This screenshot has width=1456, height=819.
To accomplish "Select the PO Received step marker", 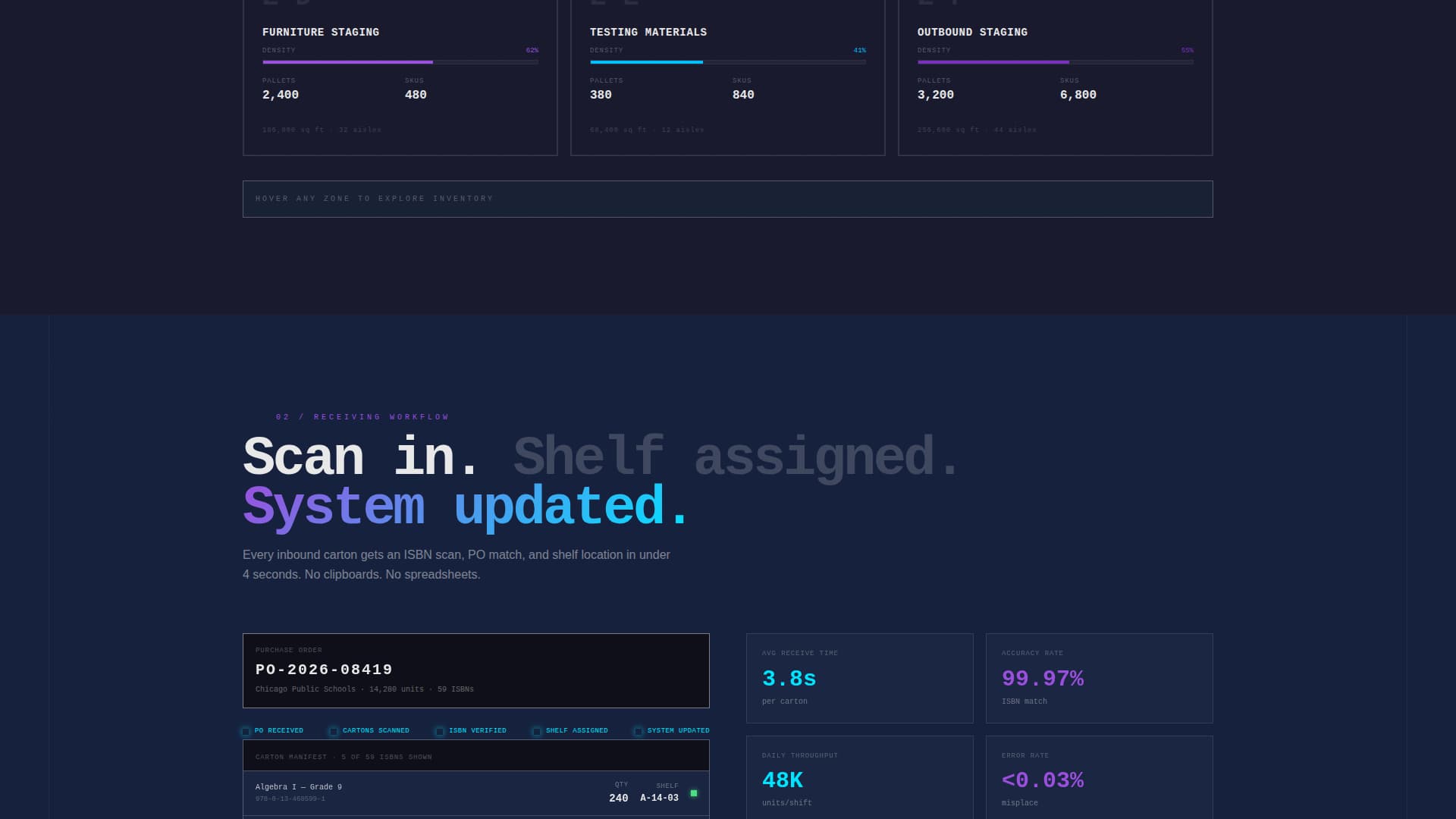I will point(246,731).
